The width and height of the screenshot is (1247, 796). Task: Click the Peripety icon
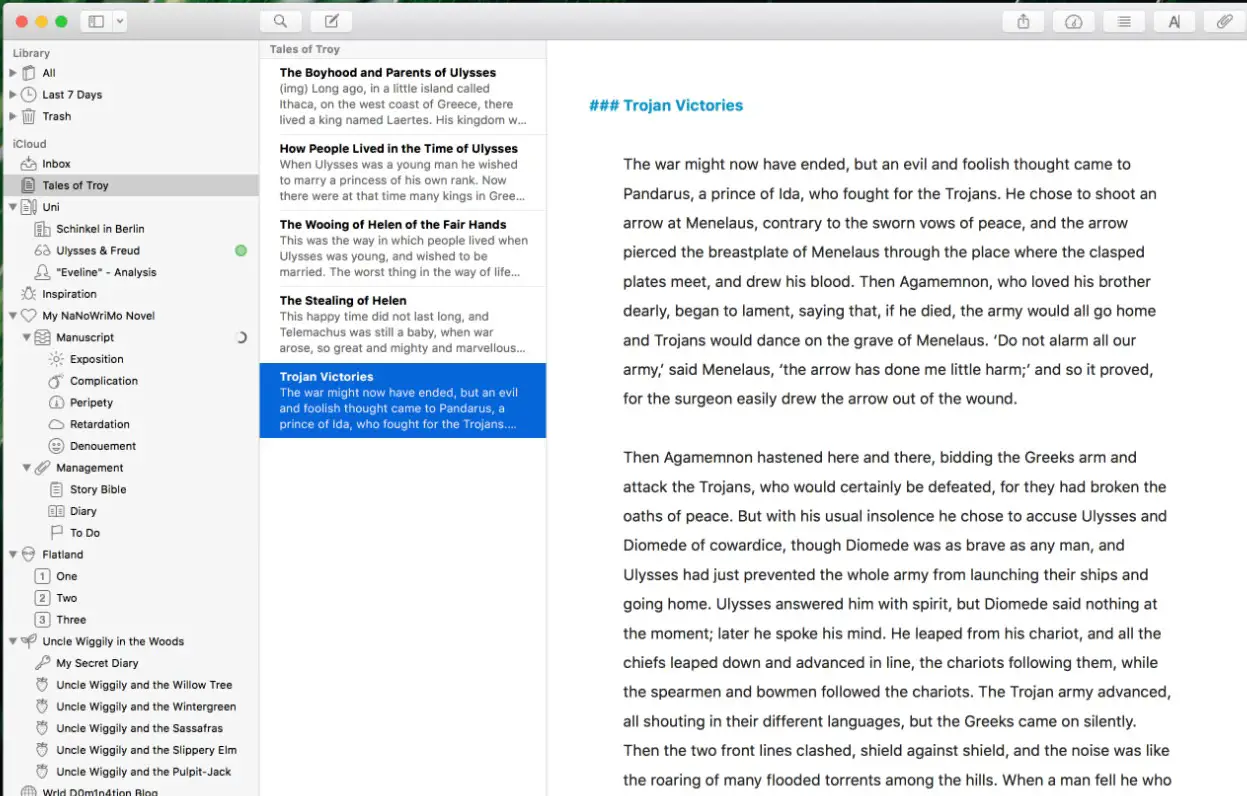click(57, 403)
